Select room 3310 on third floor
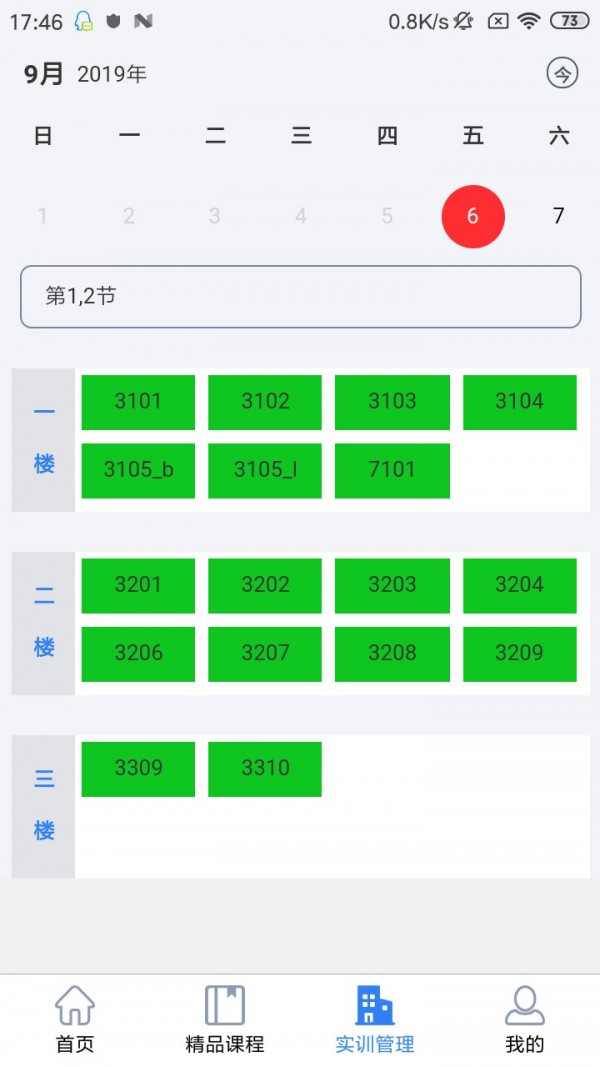 tap(265, 769)
